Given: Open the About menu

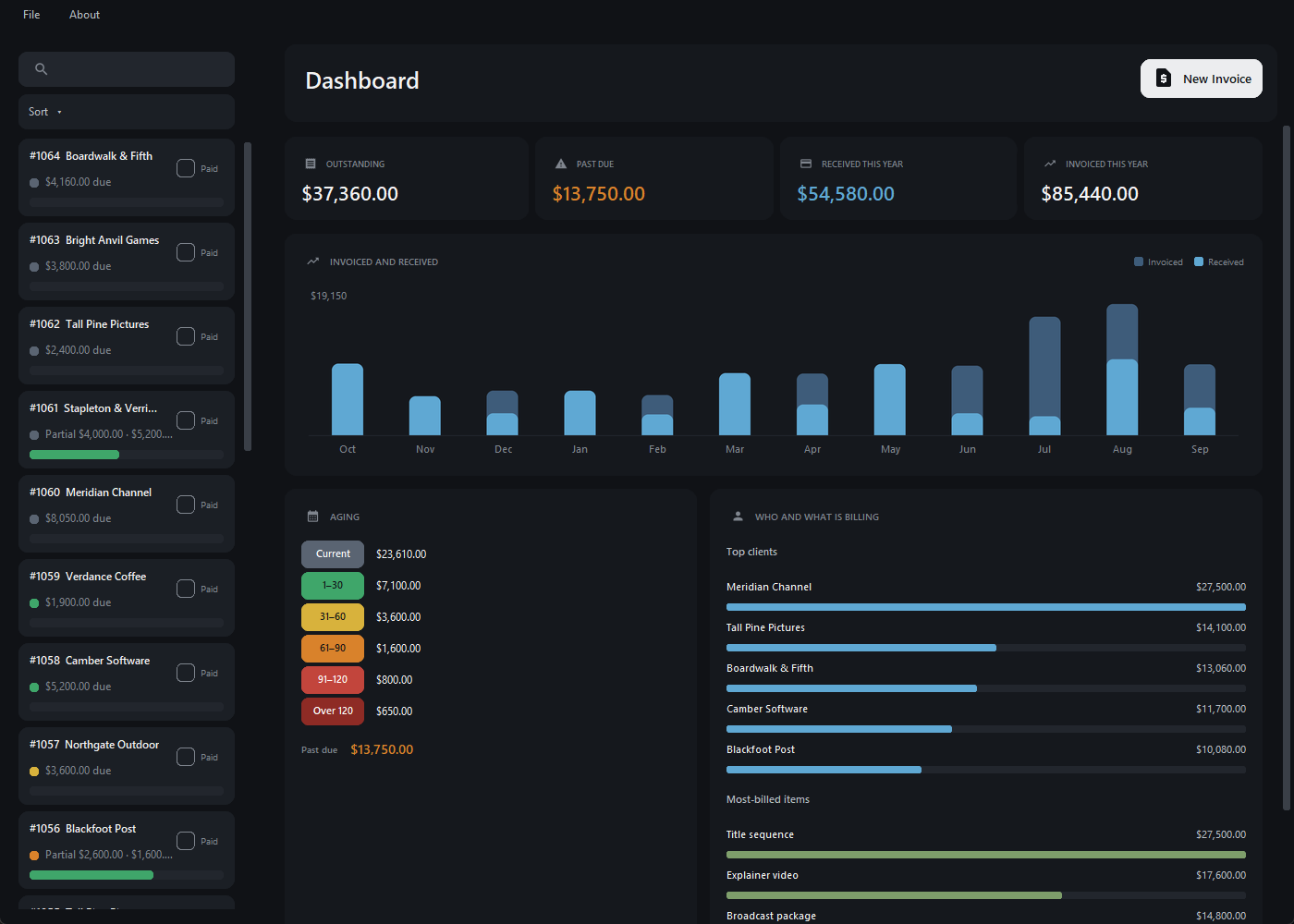Looking at the screenshot, I should coord(84,15).
